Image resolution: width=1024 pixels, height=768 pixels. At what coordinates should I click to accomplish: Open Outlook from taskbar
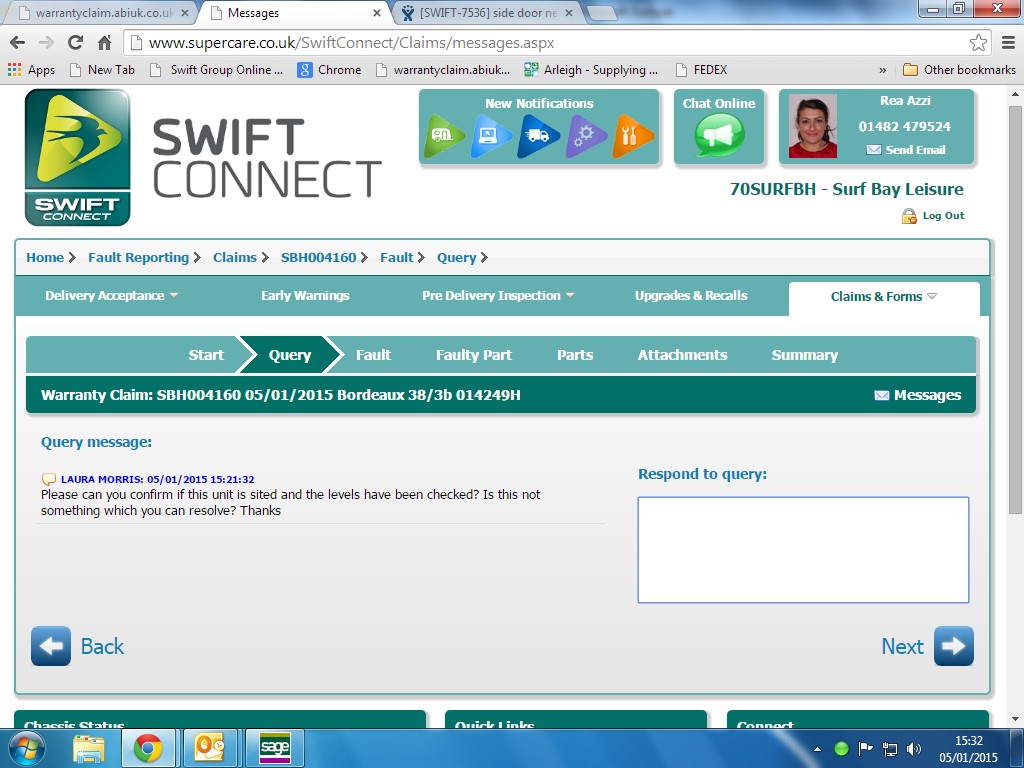(x=209, y=748)
